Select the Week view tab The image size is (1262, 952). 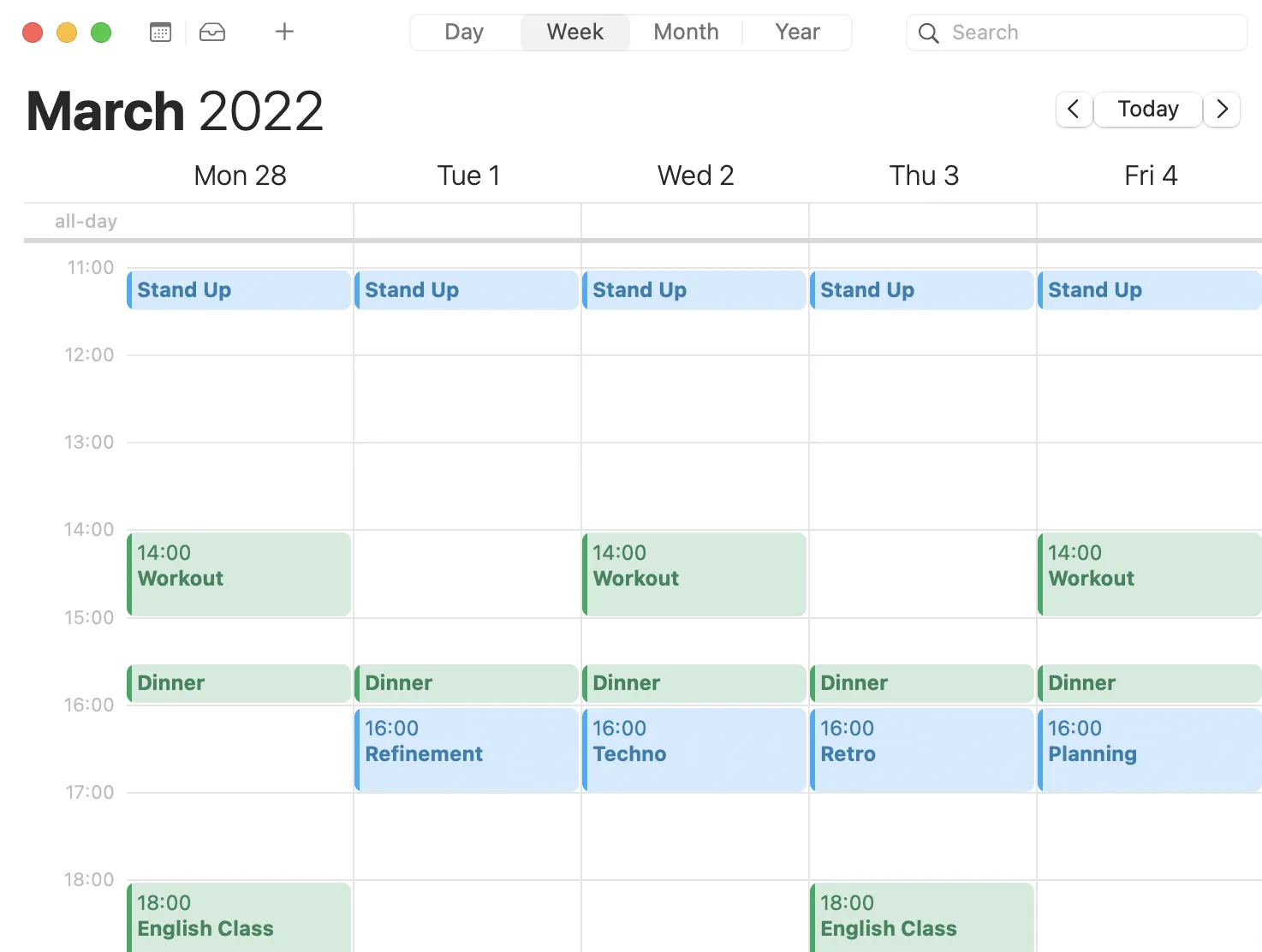pyautogui.click(x=574, y=32)
